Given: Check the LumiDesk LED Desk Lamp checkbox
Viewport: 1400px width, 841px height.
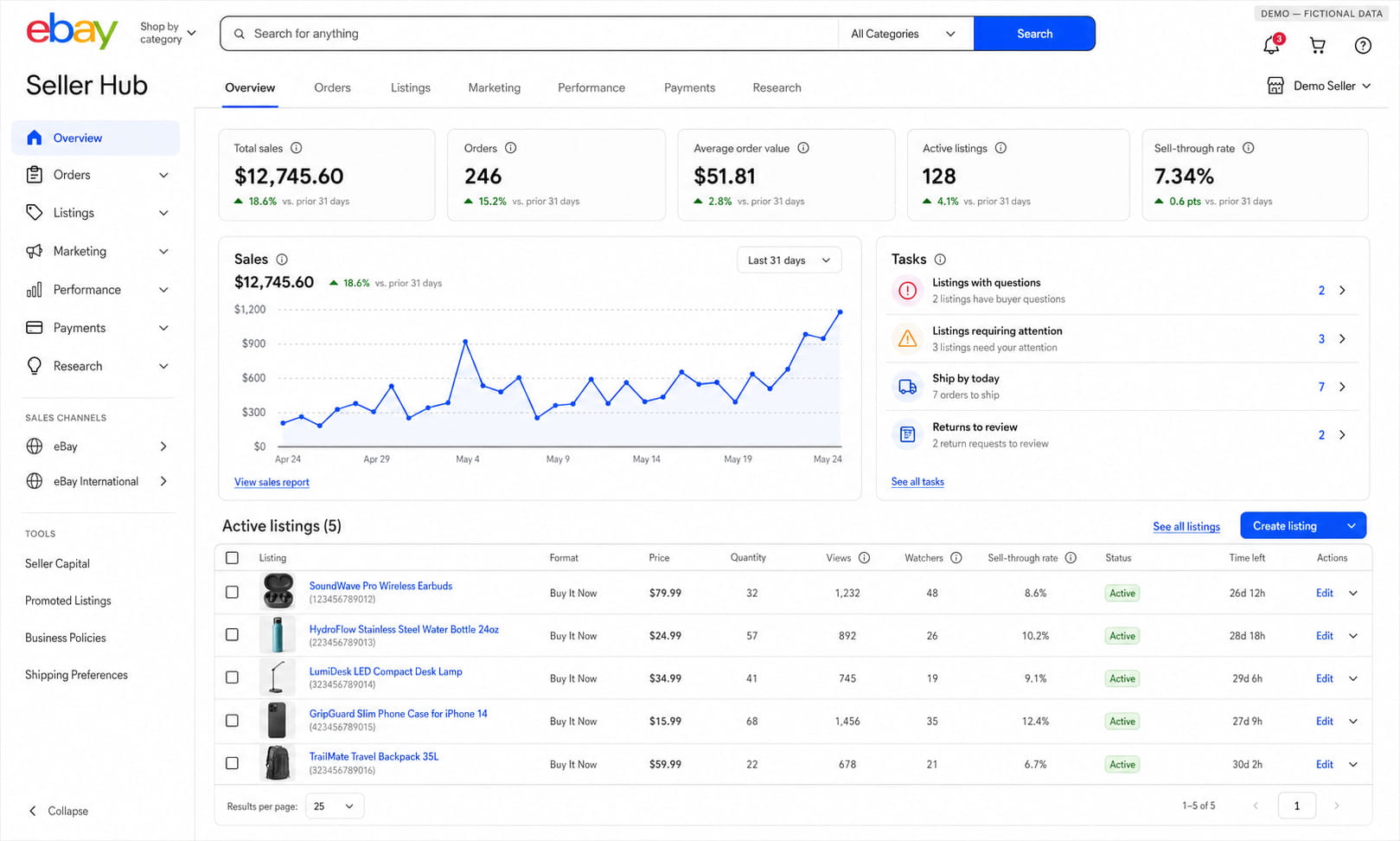Looking at the screenshot, I should [232, 677].
